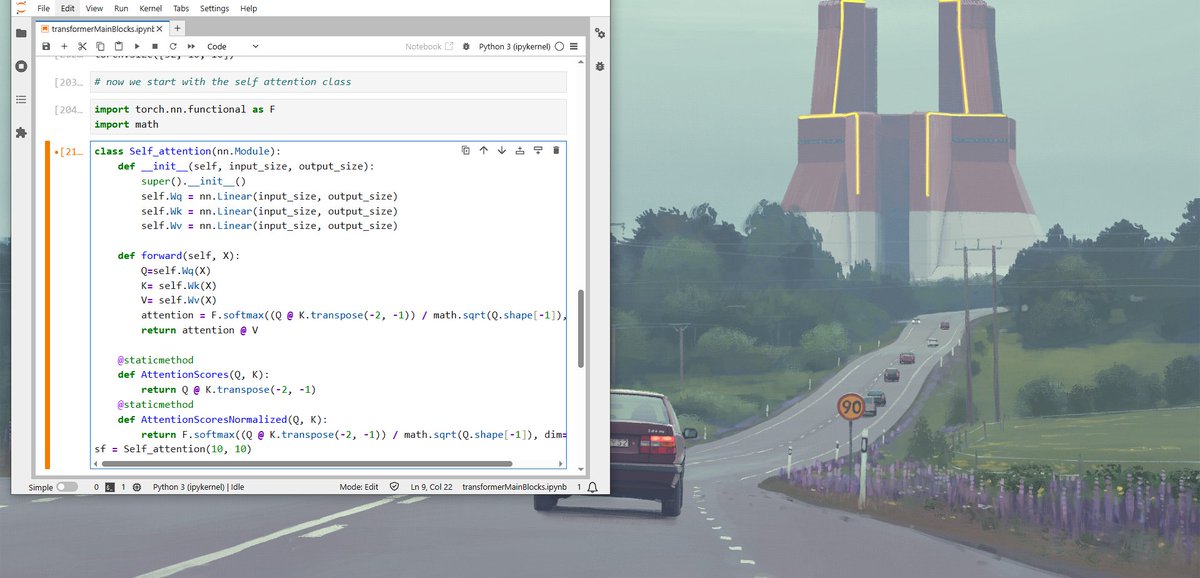
Task: Show running terminals and kernels panel
Action: [x=21, y=66]
